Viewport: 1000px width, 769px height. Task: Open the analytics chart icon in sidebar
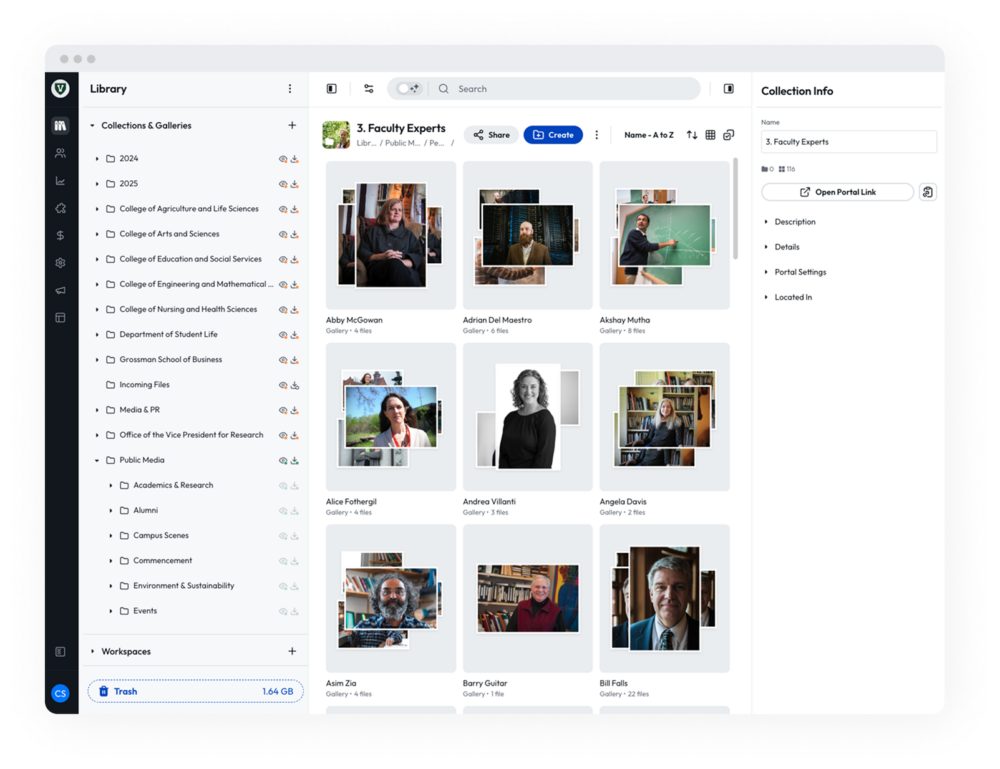pos(61,181)
